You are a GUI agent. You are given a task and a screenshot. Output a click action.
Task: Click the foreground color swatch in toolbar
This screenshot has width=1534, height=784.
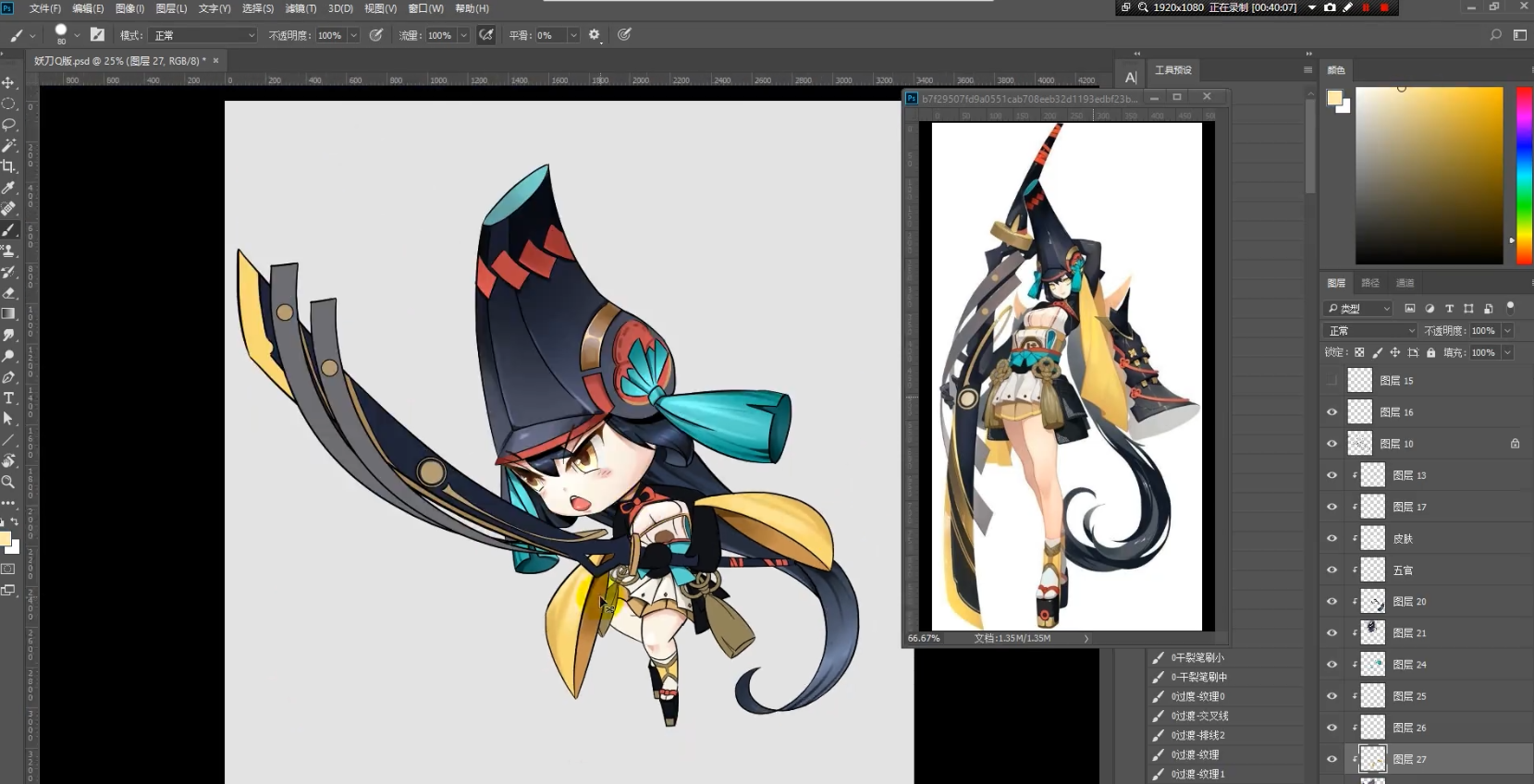tap(5, 539)
